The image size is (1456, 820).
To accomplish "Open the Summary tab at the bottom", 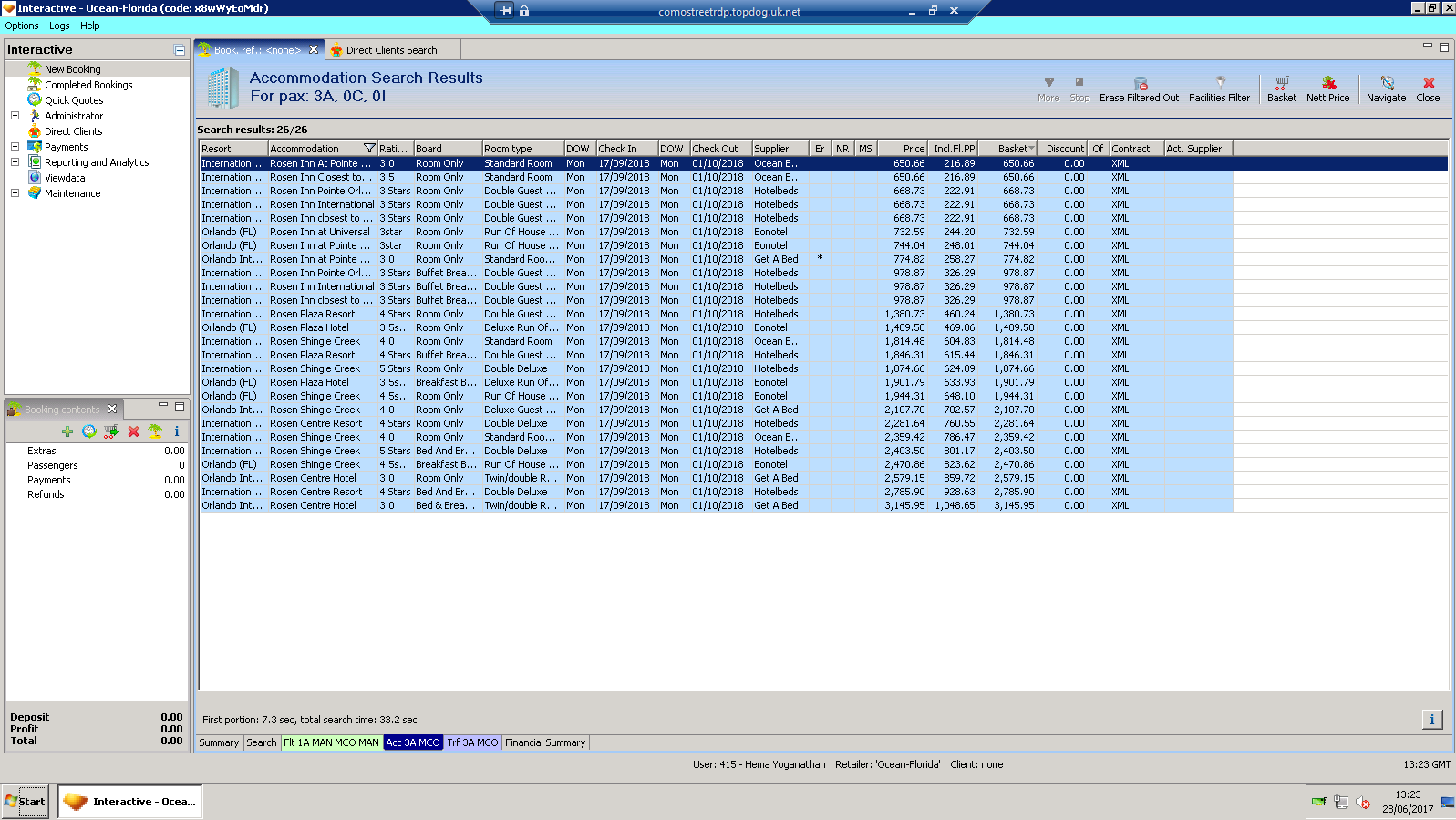I will pos(219,743).
